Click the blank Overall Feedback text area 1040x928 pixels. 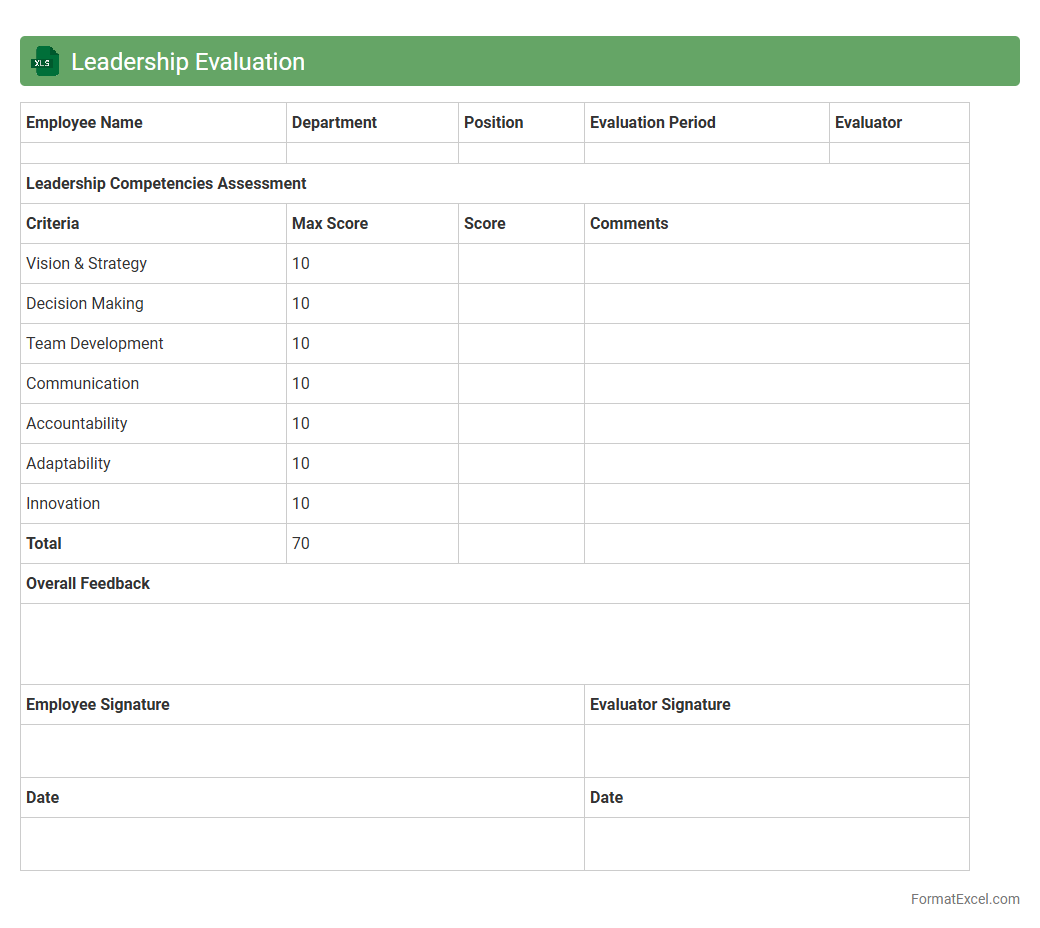[x=494, y=644]
